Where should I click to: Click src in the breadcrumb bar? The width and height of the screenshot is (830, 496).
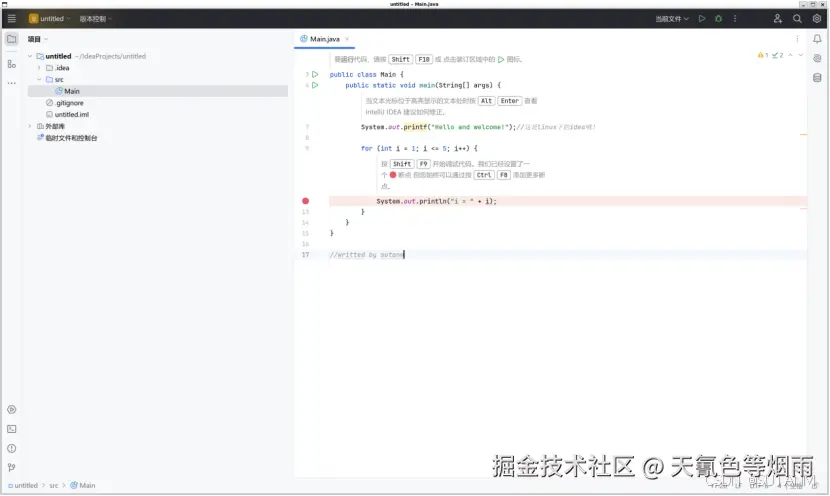click(53, 485)
